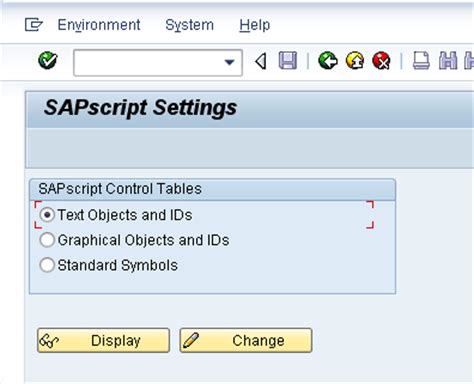Select Standard Symbols radio button
Viewport: 474px width, 384px height.
pos(47,265)
